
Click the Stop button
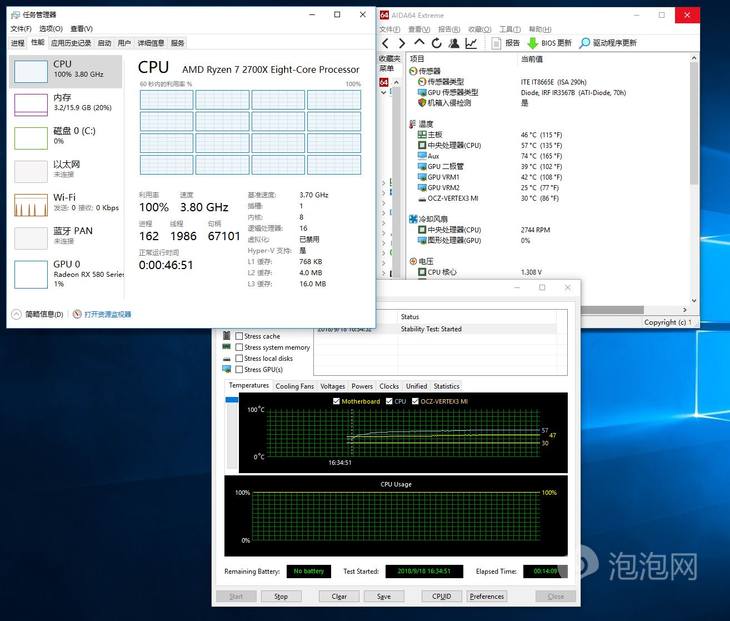281,596
